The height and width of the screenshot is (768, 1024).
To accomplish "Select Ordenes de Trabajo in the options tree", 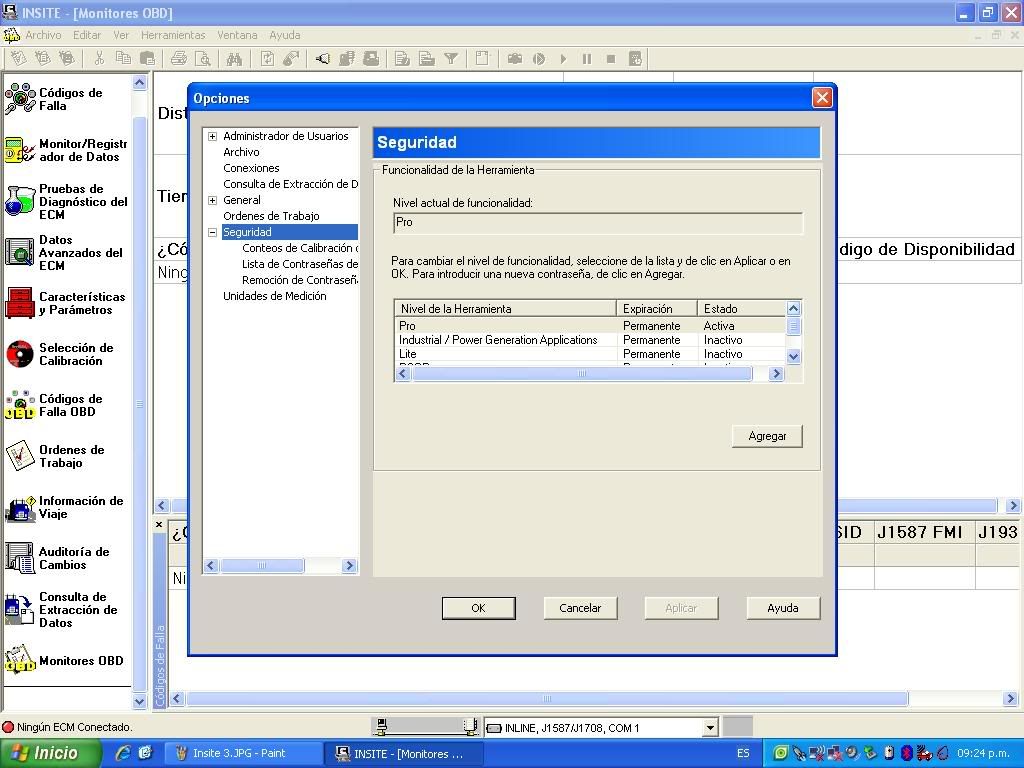I will [x=271, y=216].
